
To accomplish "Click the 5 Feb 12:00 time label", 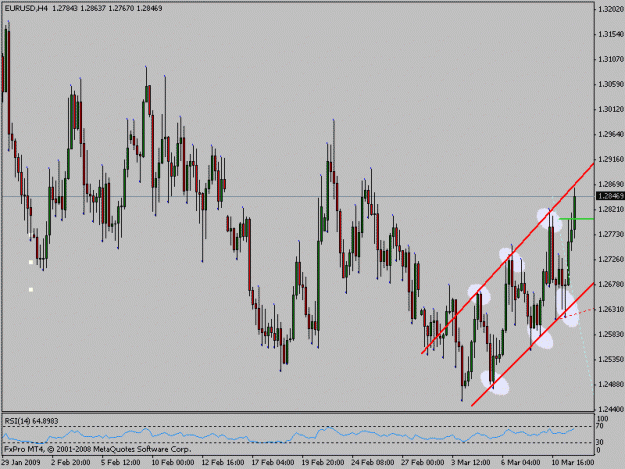I will (x=121, y=463).
